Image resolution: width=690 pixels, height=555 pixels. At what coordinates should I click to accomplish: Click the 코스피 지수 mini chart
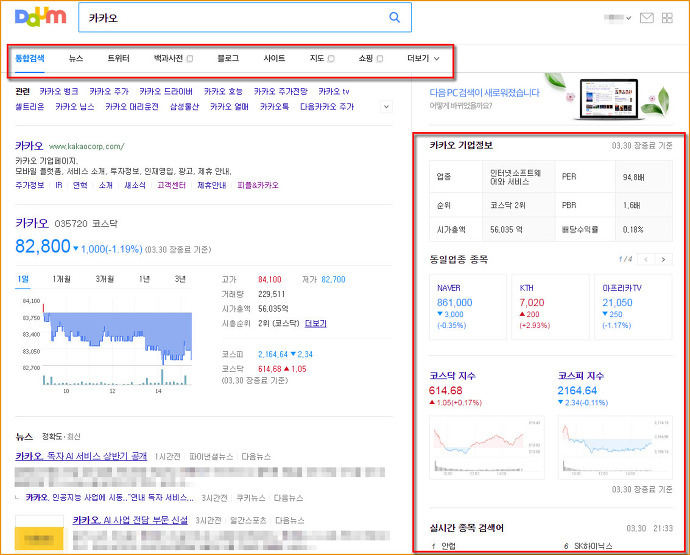coord(615,447)
